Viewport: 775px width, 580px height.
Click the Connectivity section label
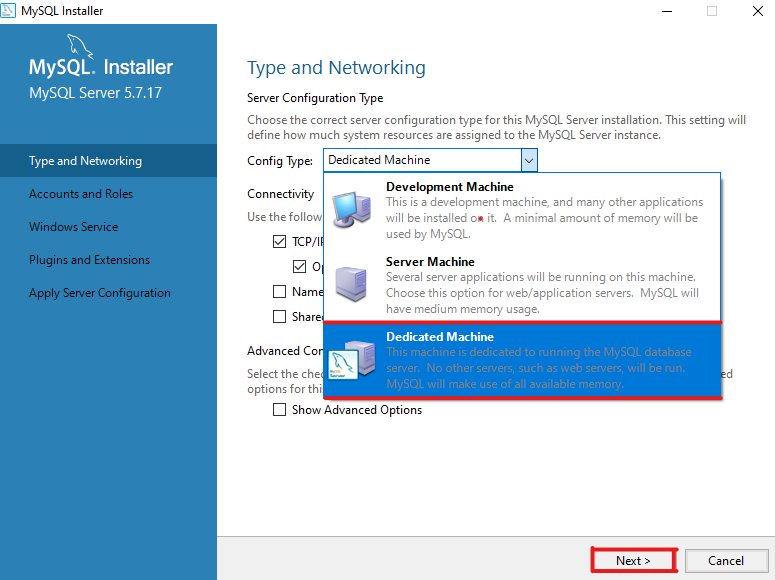point(280,194)
